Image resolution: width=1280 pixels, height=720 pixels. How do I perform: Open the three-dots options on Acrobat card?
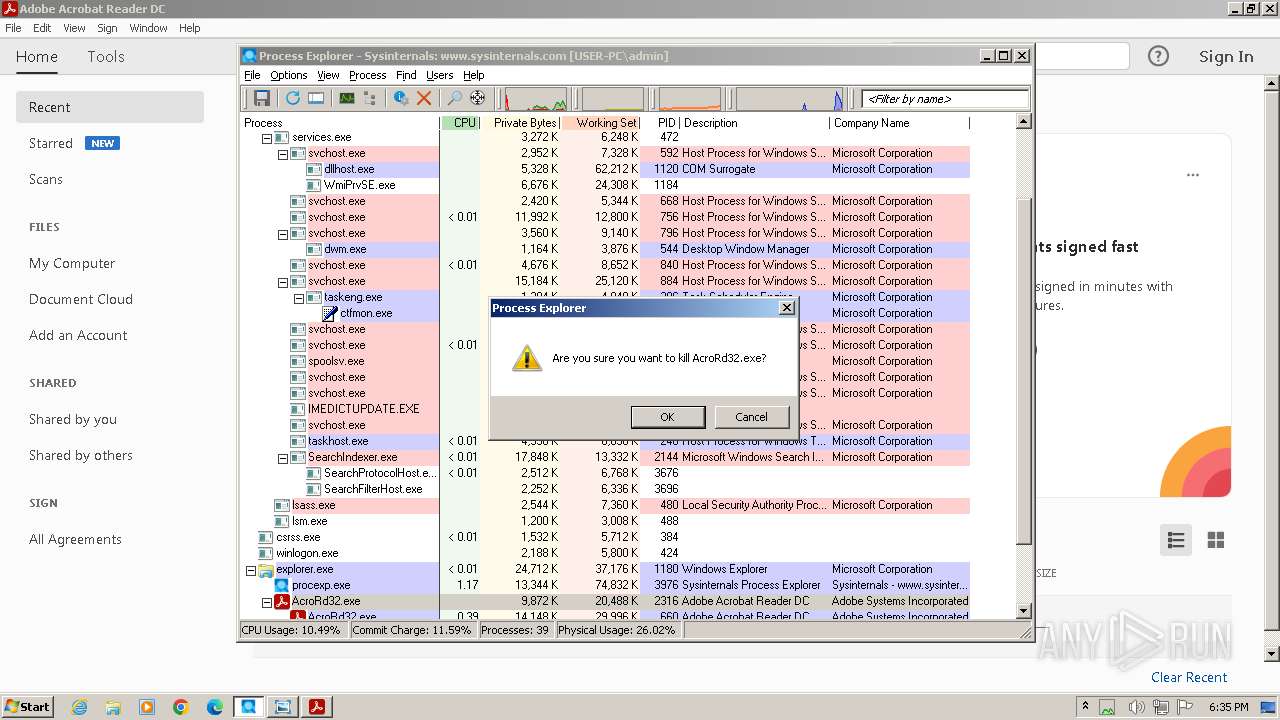click(1193, 175)
